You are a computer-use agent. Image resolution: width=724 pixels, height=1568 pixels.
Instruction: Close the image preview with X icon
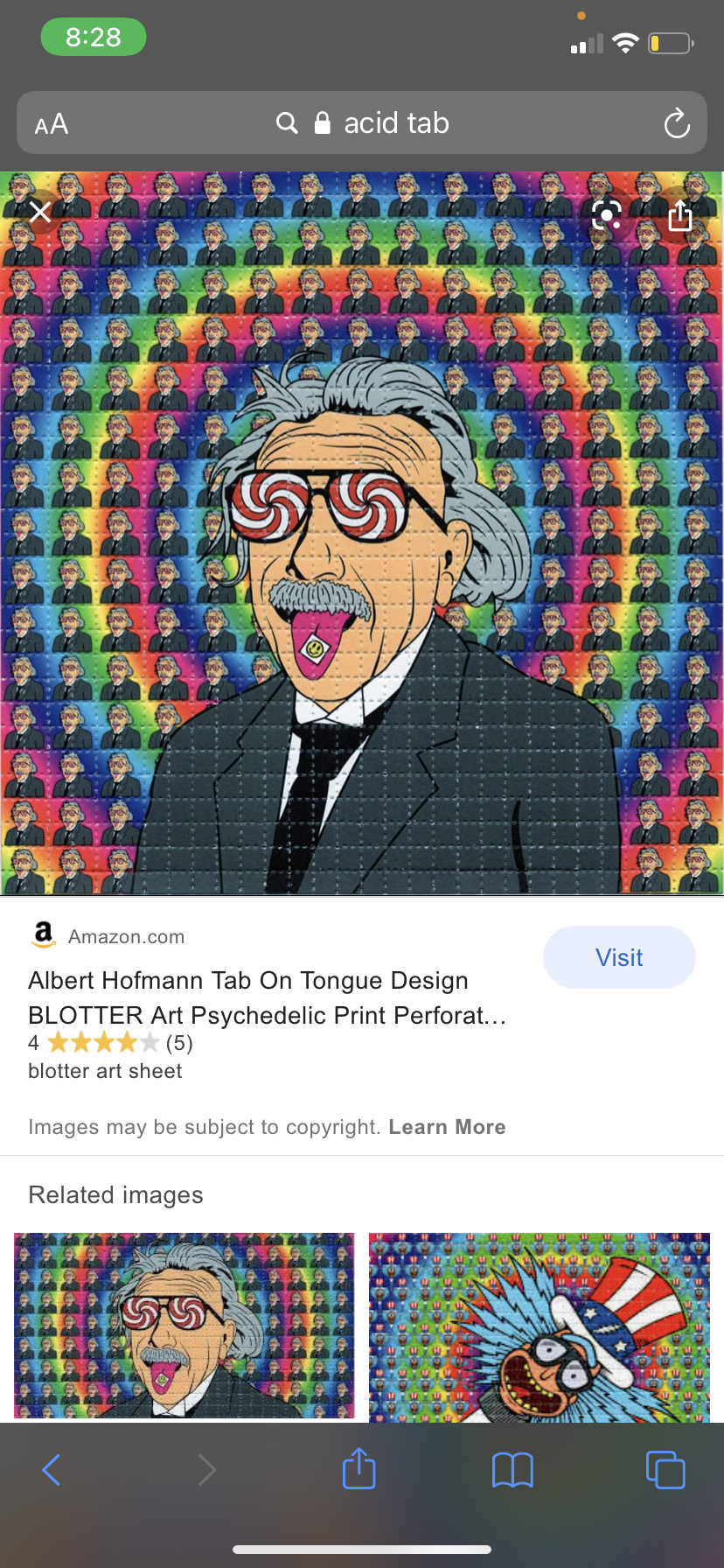click(40, 212)
